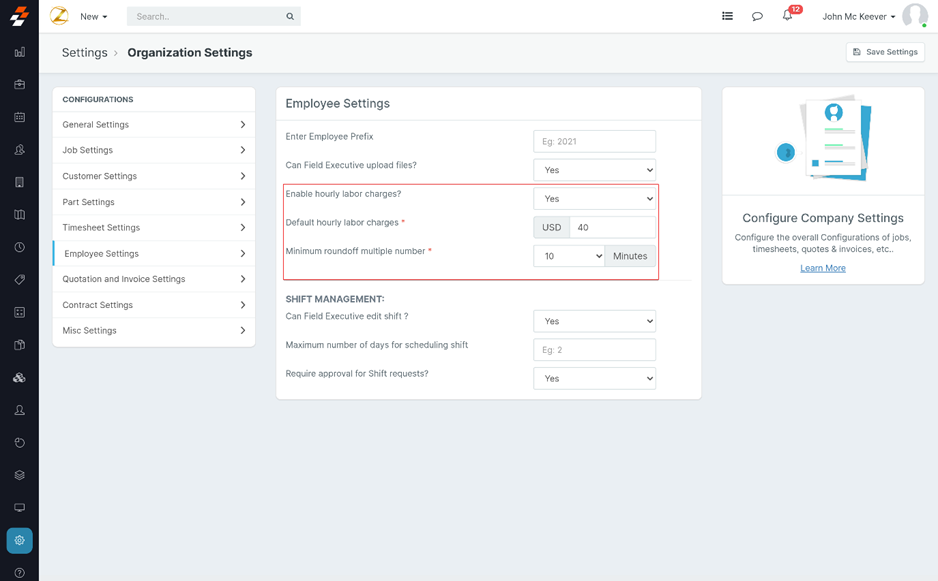Select Job Settings in configurations
This screenshot has width=938, height=581.
[153, 150]
